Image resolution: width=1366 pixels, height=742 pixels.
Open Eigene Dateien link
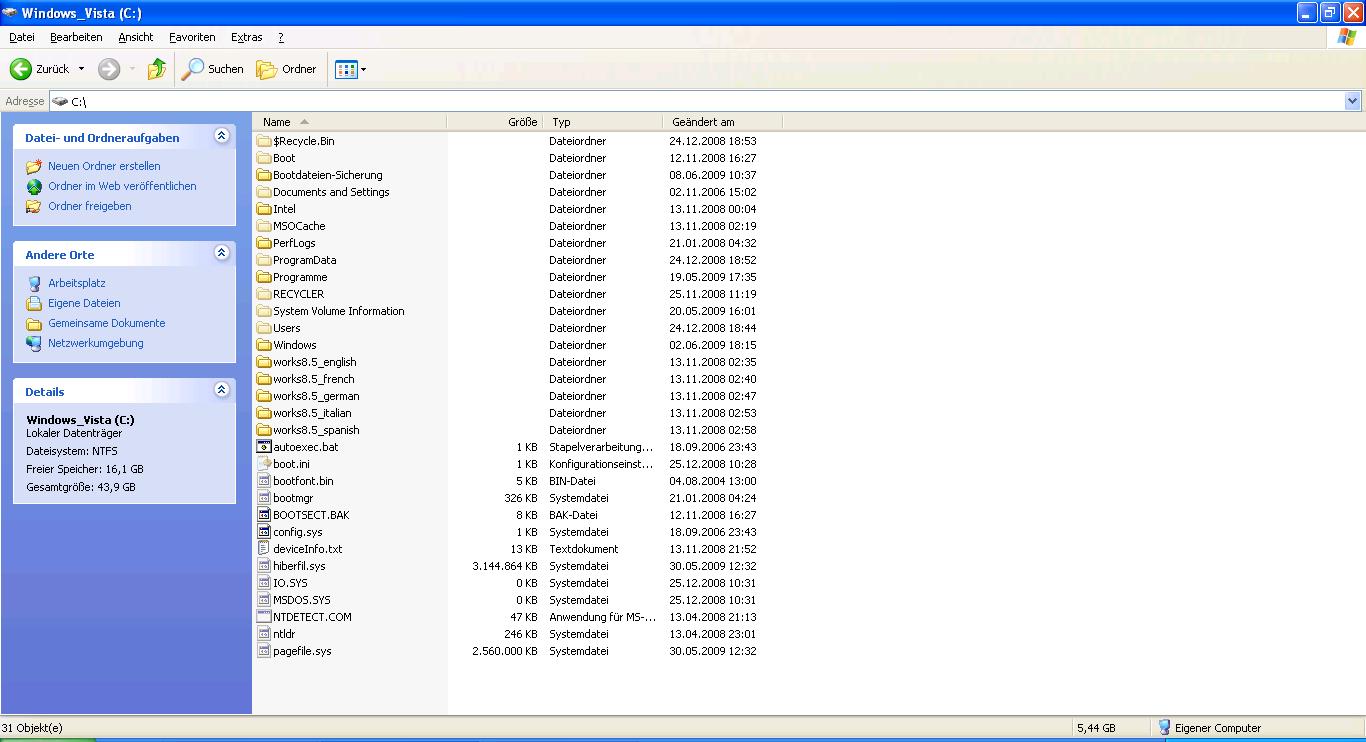tap(84, 303)
